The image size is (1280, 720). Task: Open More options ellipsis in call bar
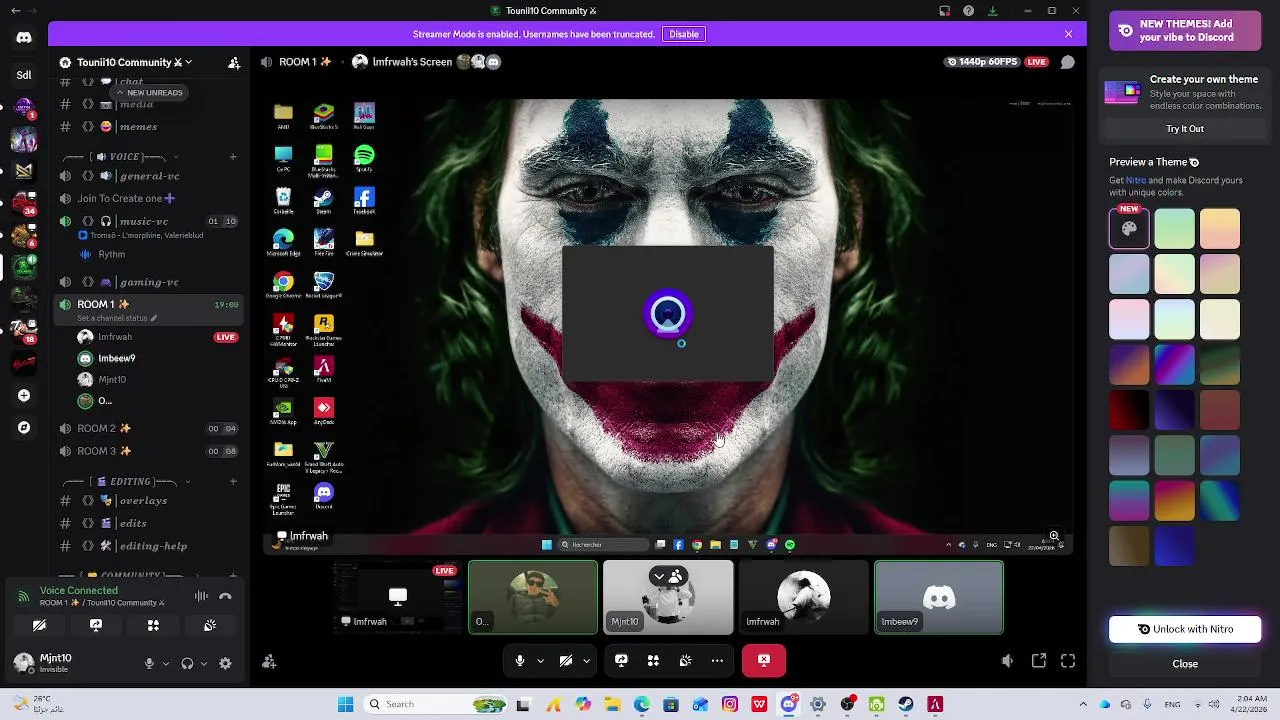717,660
